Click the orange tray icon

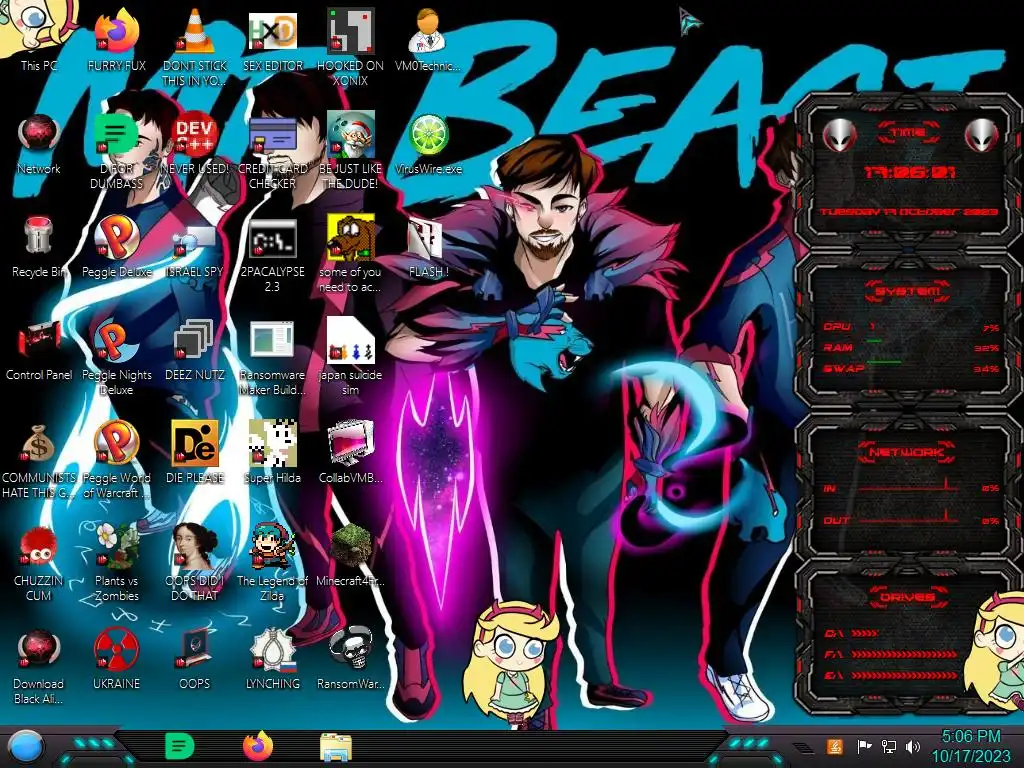[x=835, y=746]
